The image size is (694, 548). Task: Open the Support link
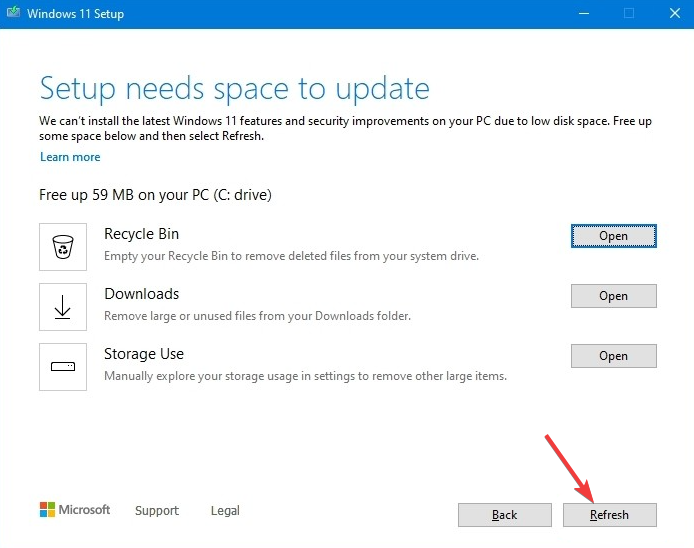157,510
